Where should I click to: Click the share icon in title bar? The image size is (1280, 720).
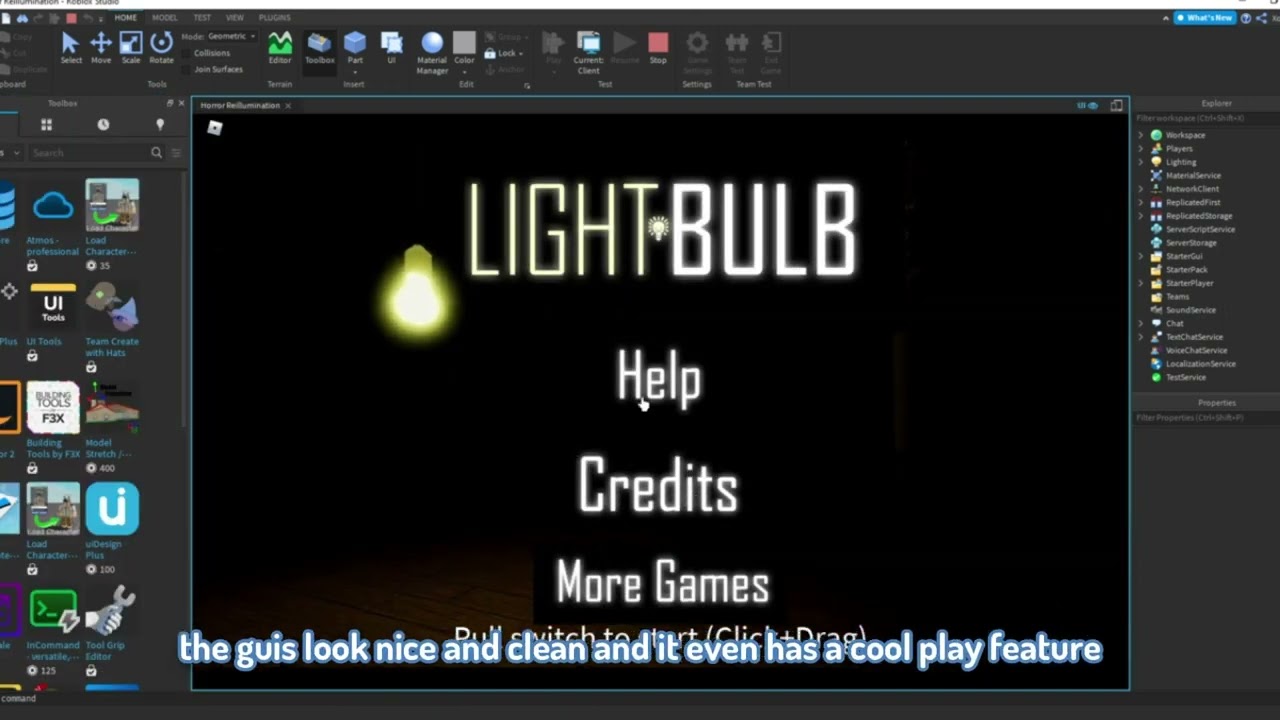pyautogui.click(x=1260, y=18)
